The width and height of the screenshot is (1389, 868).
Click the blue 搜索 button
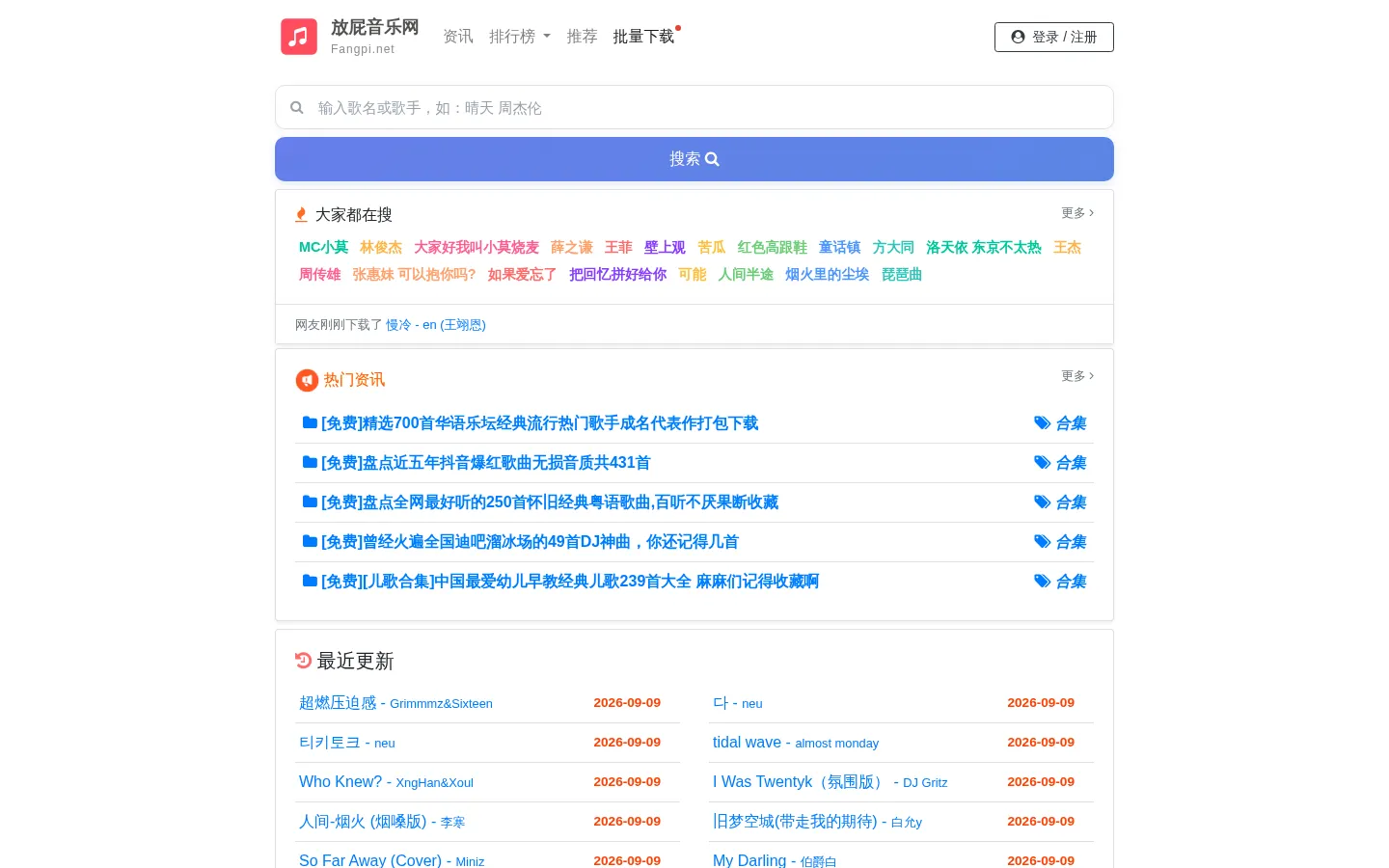point(694,159)
